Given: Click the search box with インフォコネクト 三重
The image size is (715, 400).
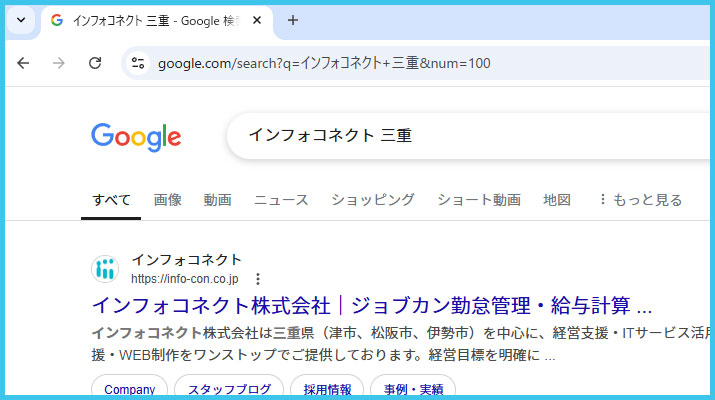Looking at the screenshot, I should pos(470,135).
